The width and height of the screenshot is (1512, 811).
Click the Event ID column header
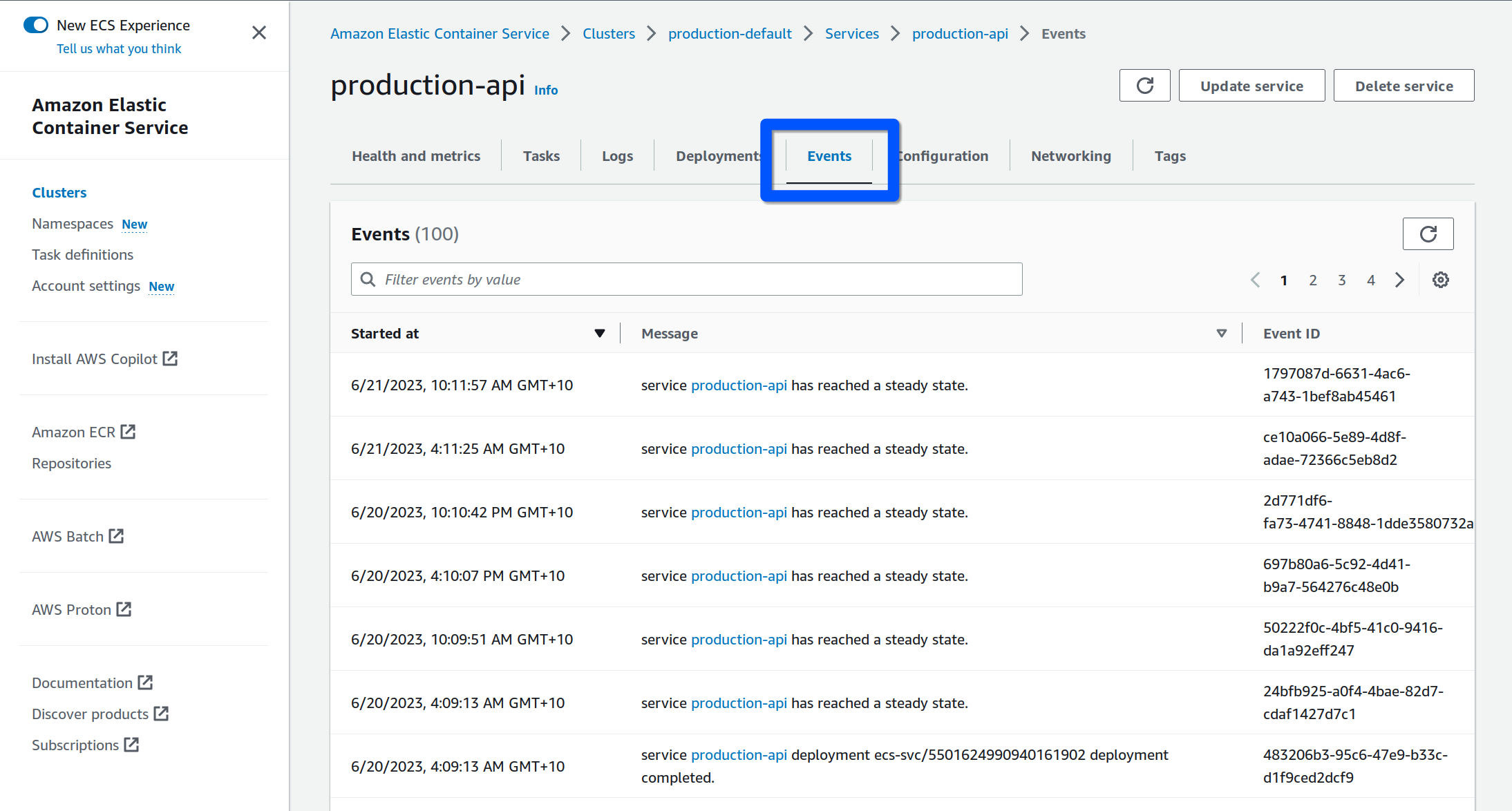(x=1291, y=334)
